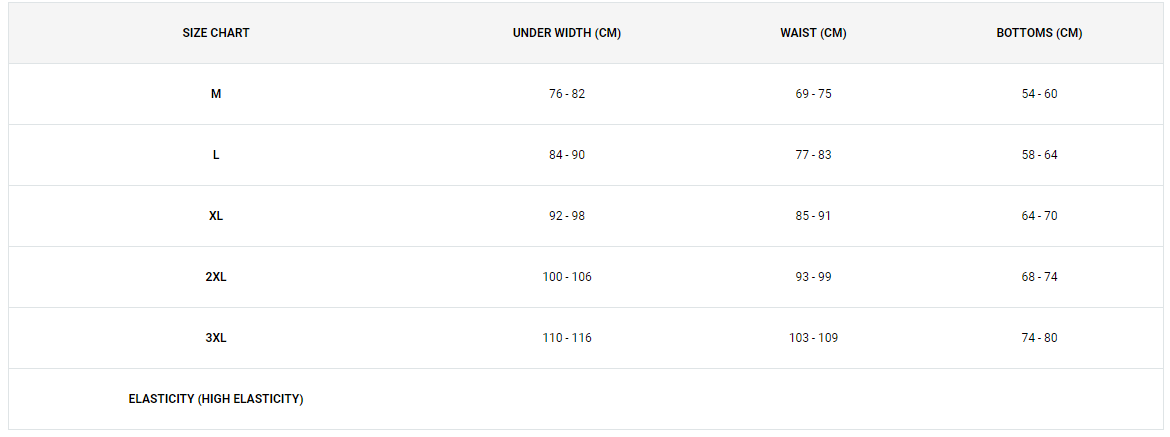1170x437 pixels.
Task: Click the SIZE CHART header cell
Action: [x=216, y=33]
